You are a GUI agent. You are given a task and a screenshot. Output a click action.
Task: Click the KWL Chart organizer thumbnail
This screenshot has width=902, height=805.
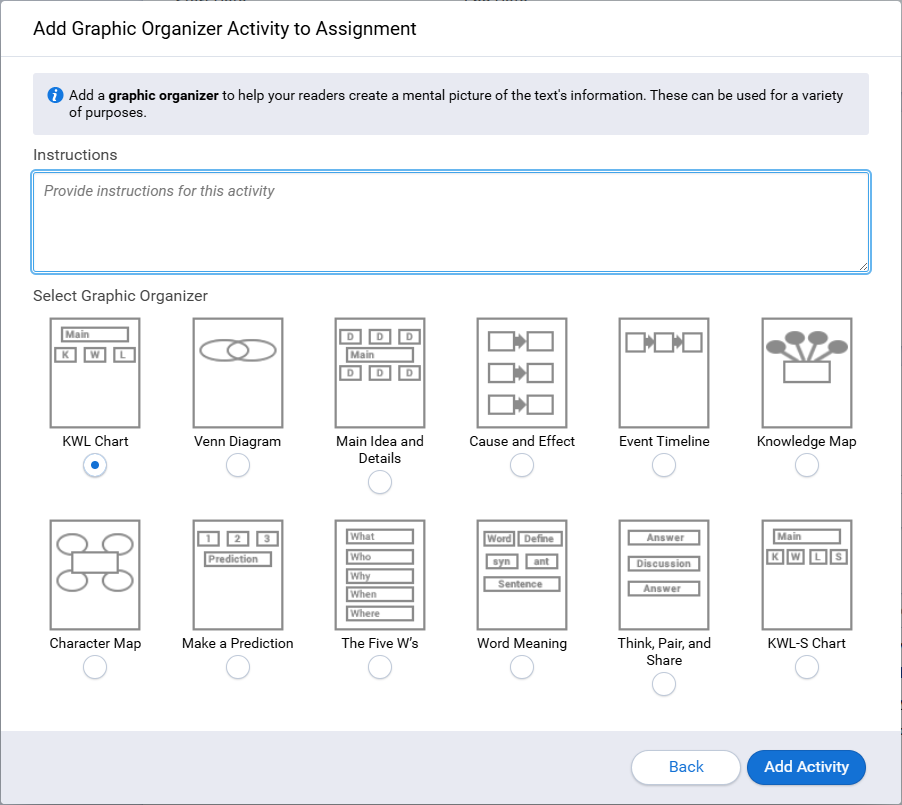(95, 373)
